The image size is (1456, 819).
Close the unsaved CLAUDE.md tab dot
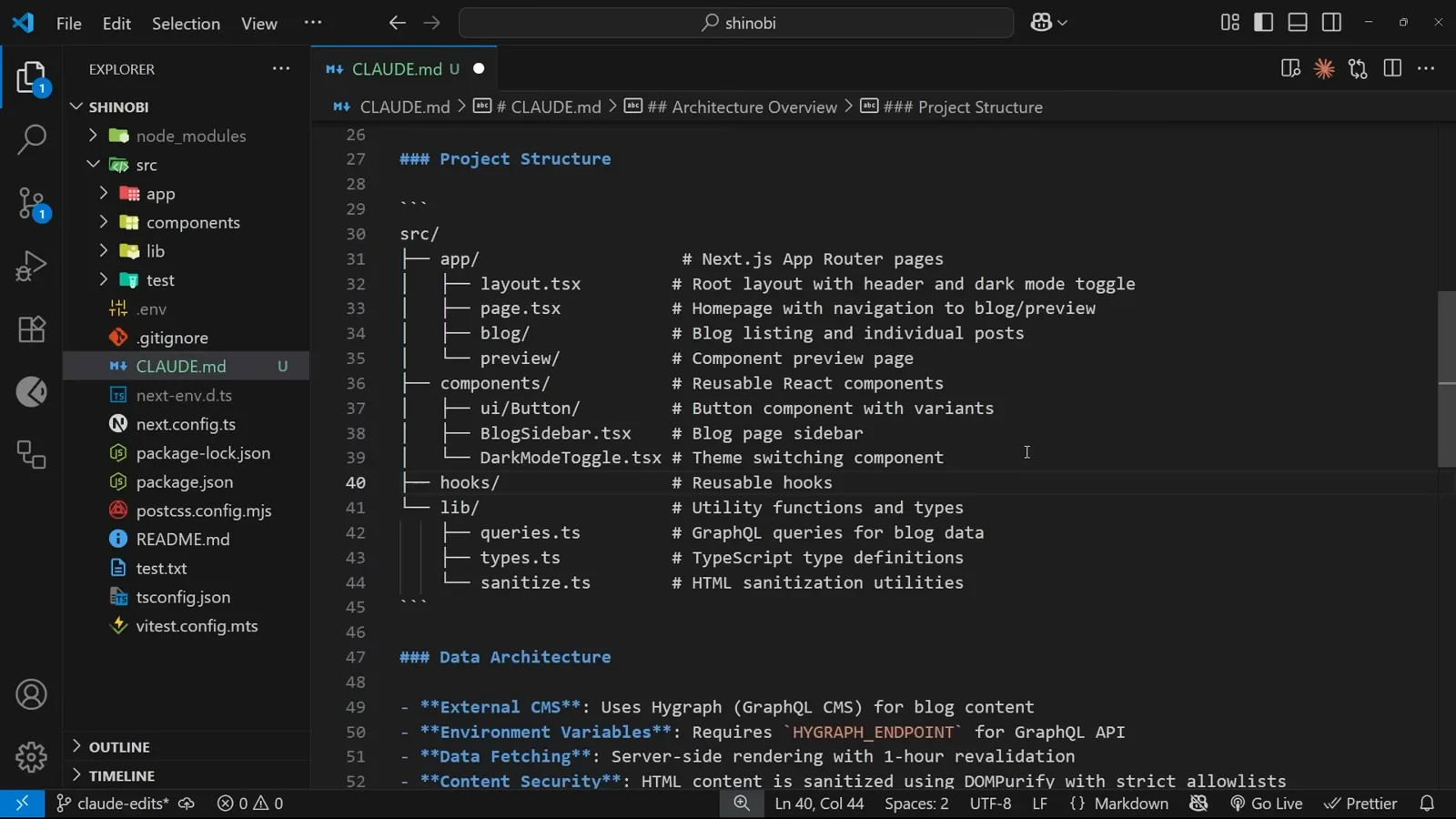479,69
